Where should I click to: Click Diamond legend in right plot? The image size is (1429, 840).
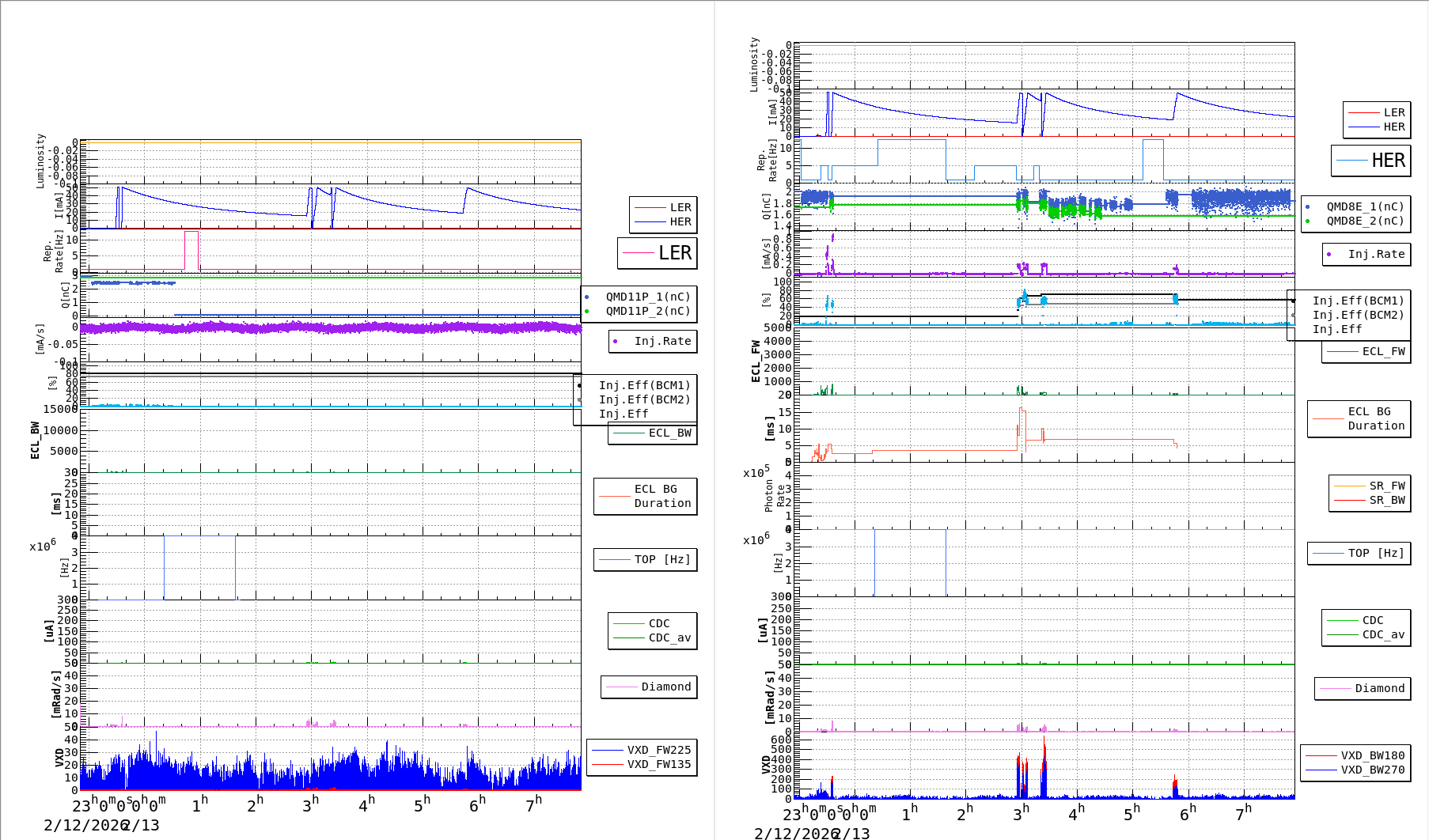1379,688
